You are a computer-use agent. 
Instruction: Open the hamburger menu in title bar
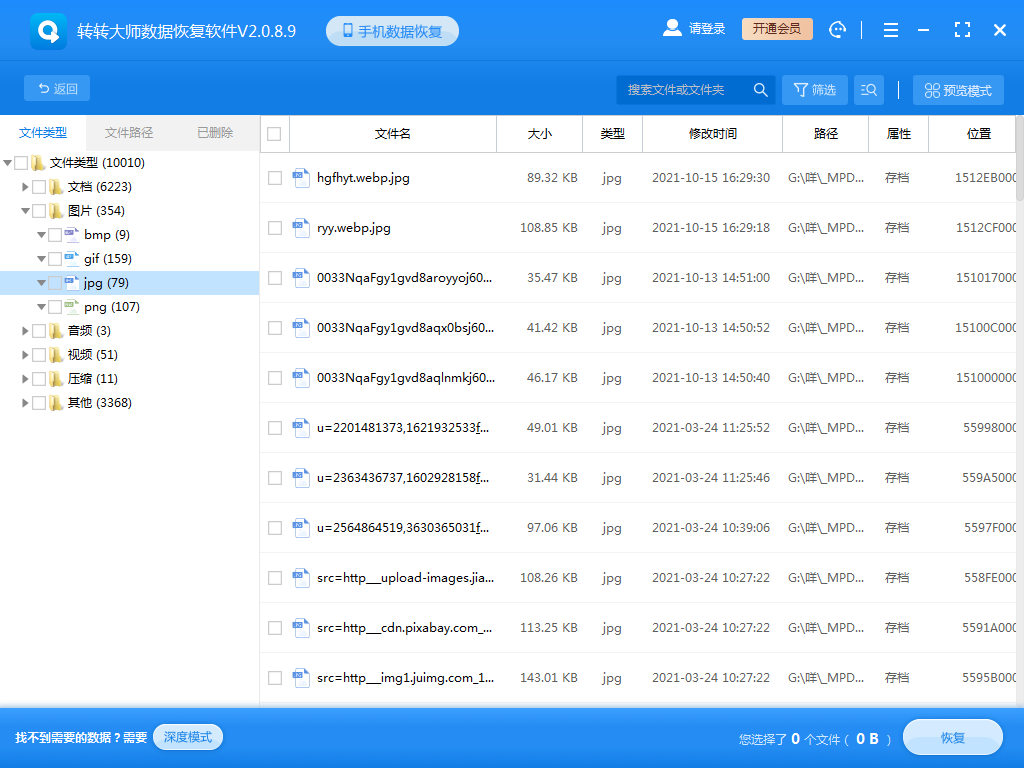coord(890,29)
